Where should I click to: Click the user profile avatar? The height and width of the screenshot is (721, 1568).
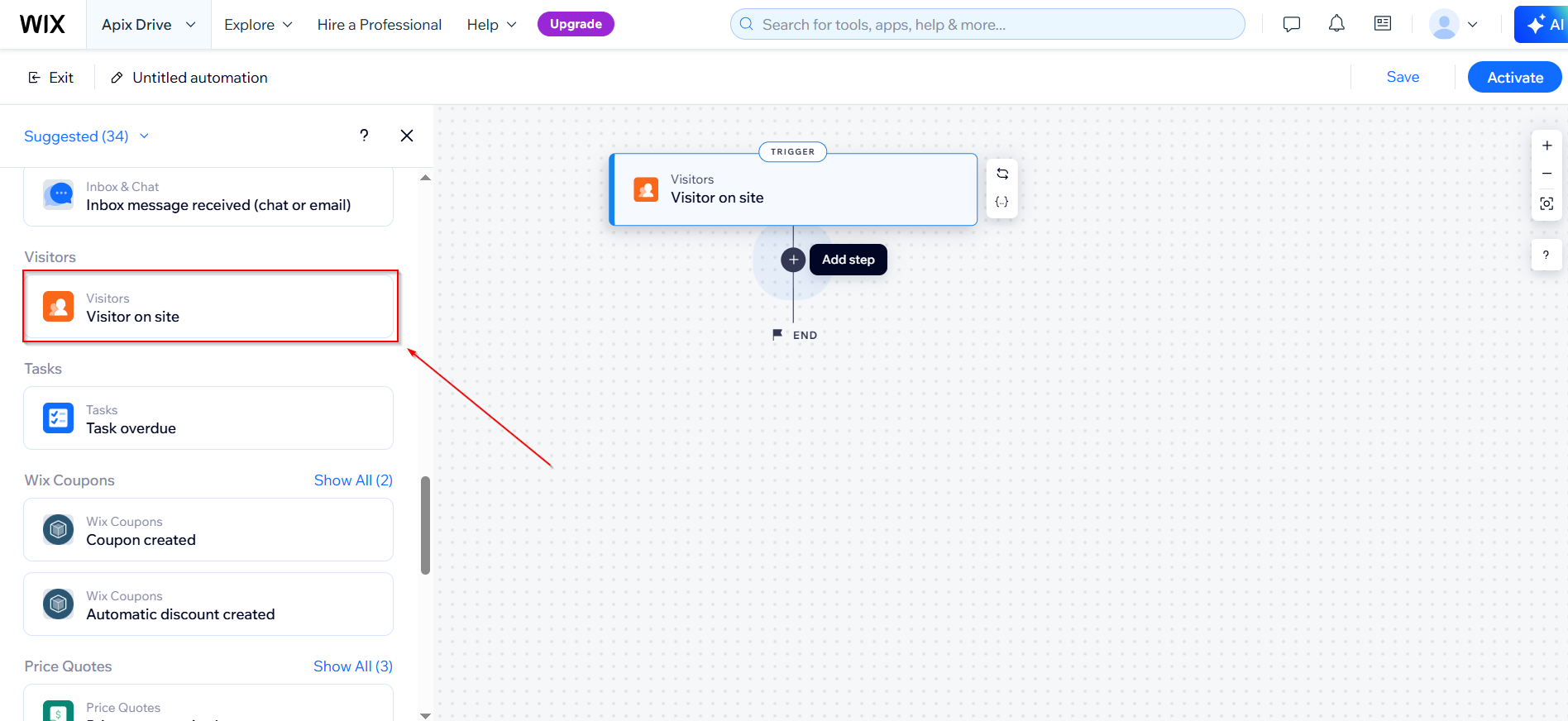point(1444,24)
